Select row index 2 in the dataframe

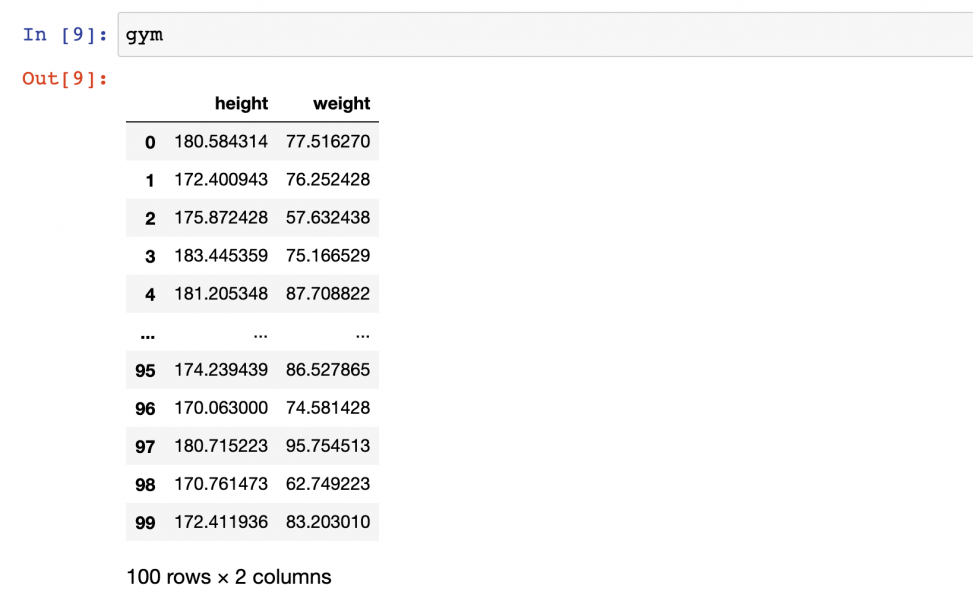point(150,219)
